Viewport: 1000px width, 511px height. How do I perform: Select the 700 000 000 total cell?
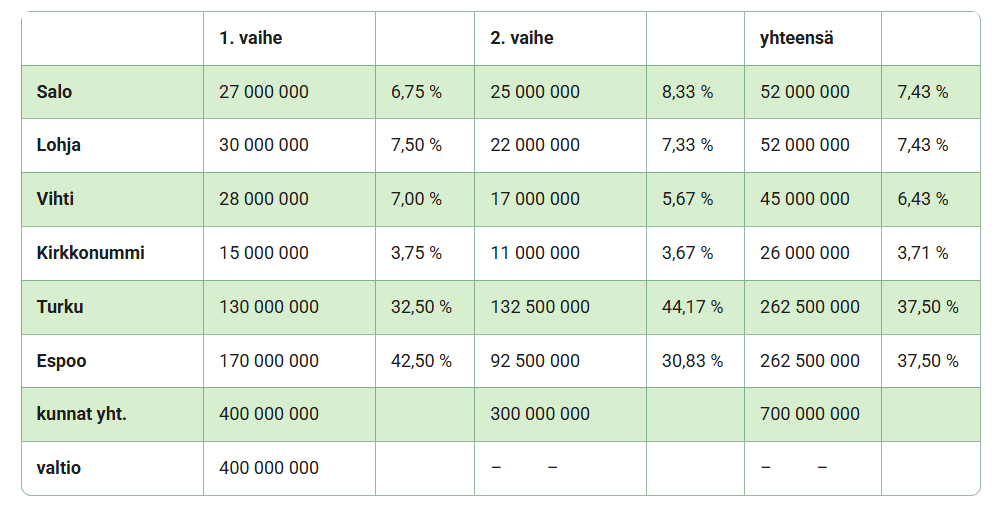[x=809, y=414]
